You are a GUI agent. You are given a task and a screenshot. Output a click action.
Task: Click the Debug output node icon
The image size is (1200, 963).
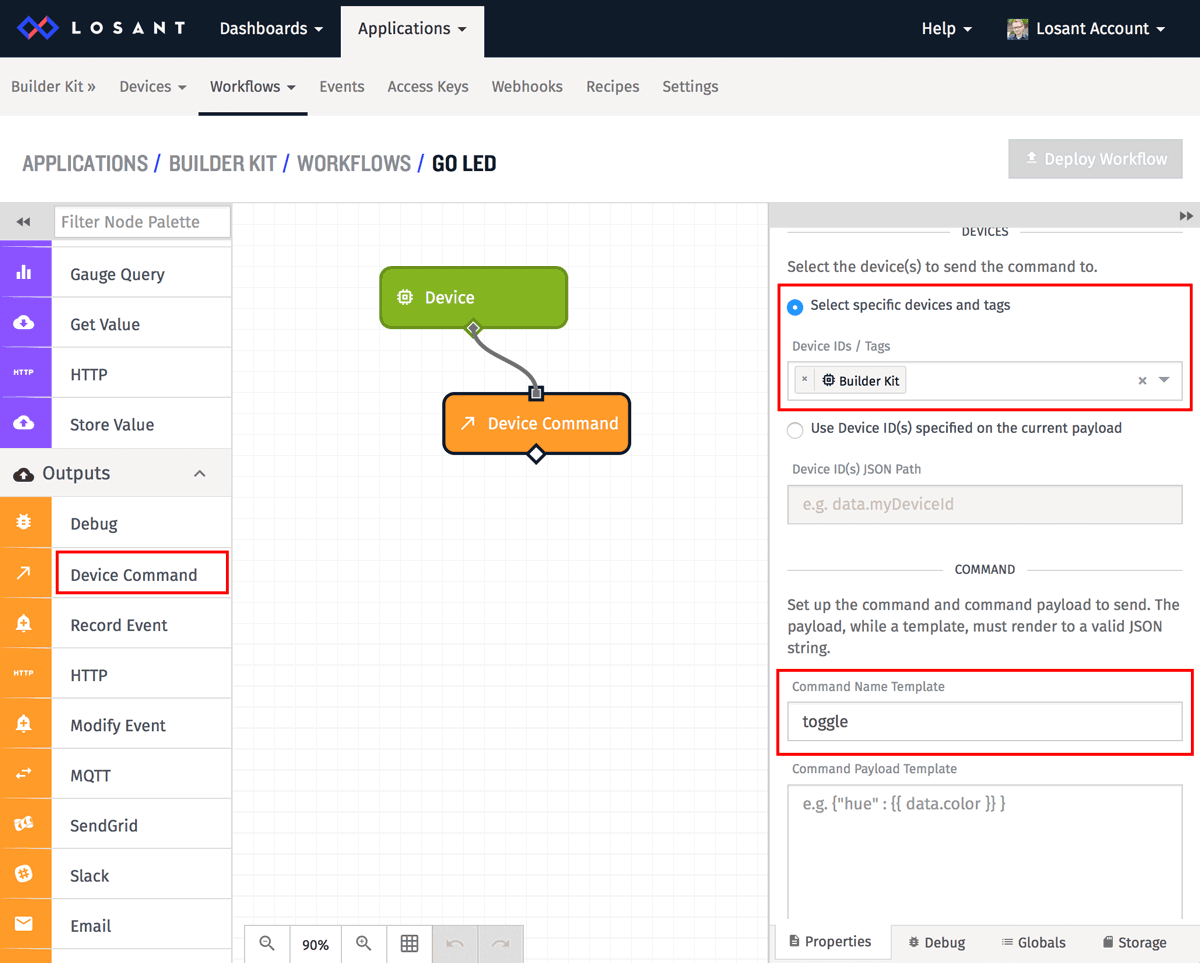(25, 523)
